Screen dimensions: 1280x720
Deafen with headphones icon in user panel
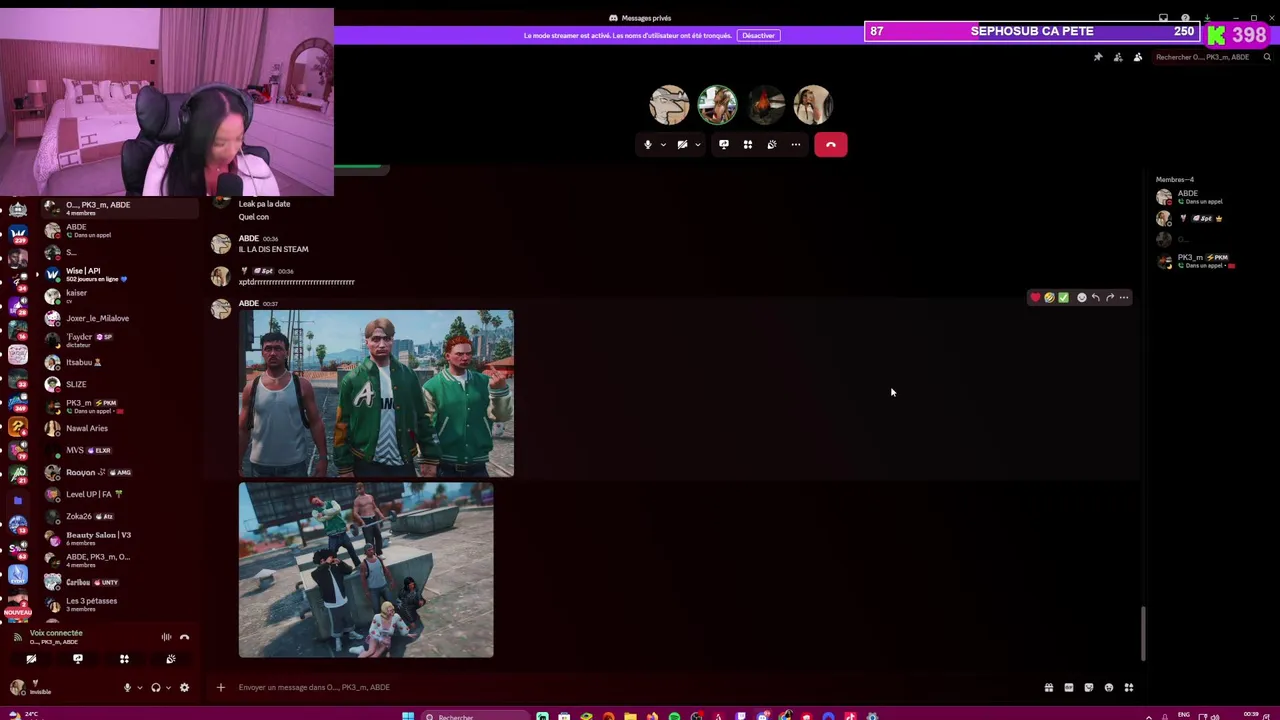point(155,687)
